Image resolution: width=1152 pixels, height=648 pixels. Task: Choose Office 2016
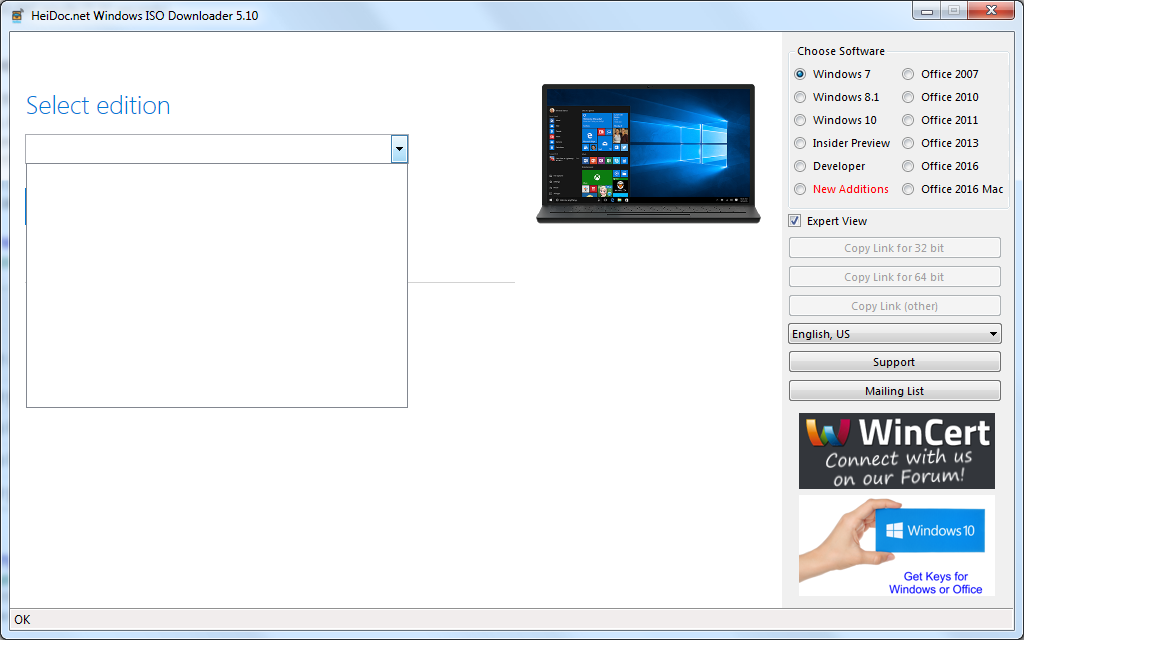pyautogui.click(x=908, y=166)
